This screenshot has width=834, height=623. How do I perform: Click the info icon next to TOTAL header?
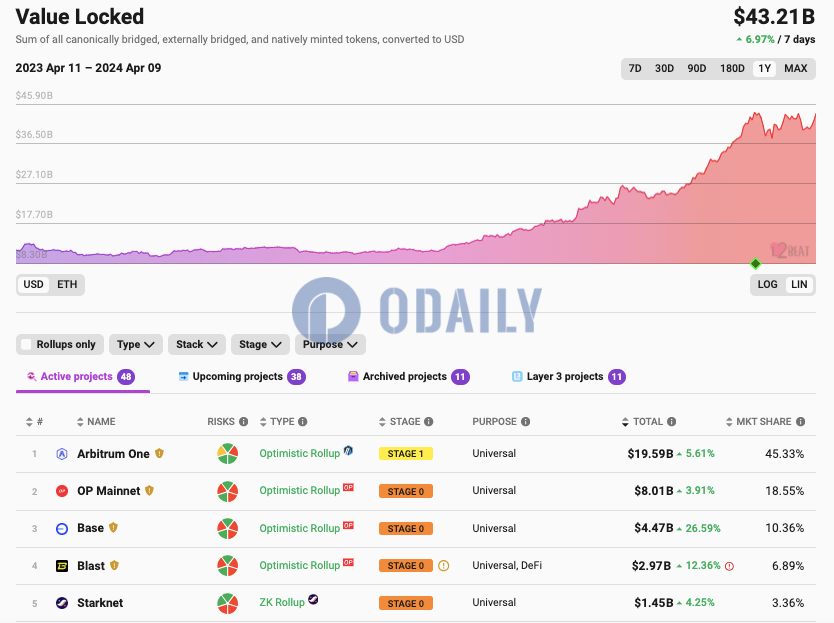coord(672,422)
